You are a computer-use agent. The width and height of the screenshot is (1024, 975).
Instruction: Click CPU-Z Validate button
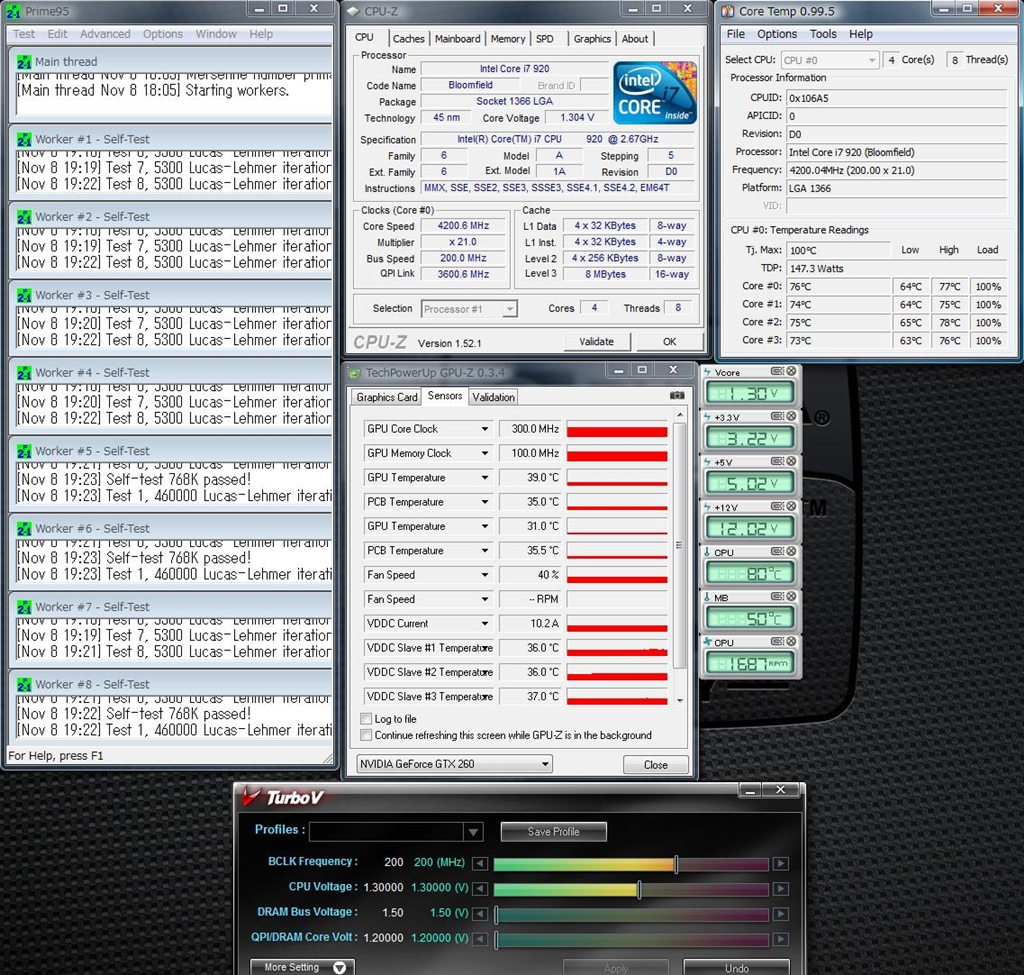pyautogui.click(x=596, y=342)
